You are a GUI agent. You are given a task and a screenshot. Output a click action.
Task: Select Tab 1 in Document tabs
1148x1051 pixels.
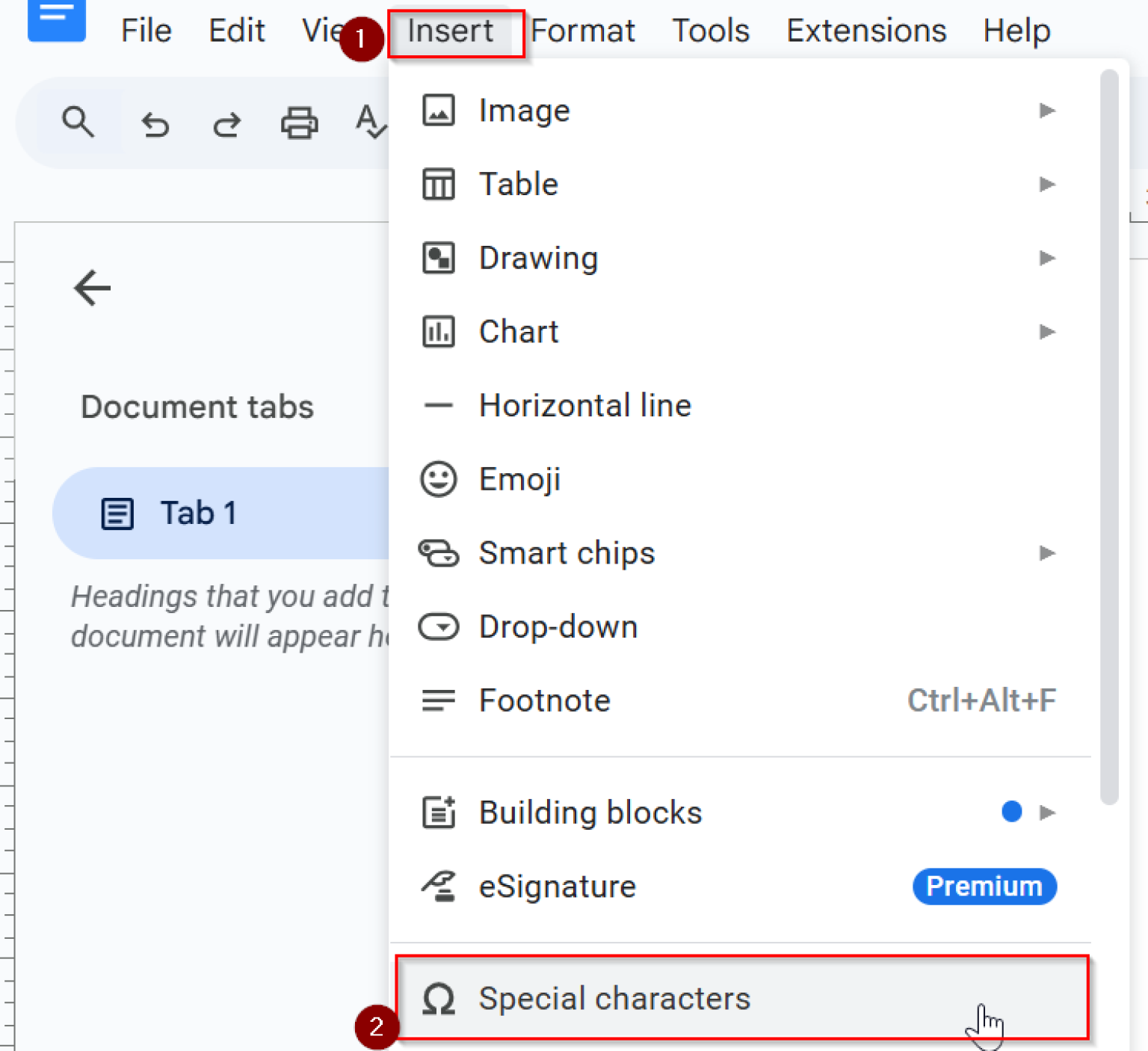click(198, 514)
